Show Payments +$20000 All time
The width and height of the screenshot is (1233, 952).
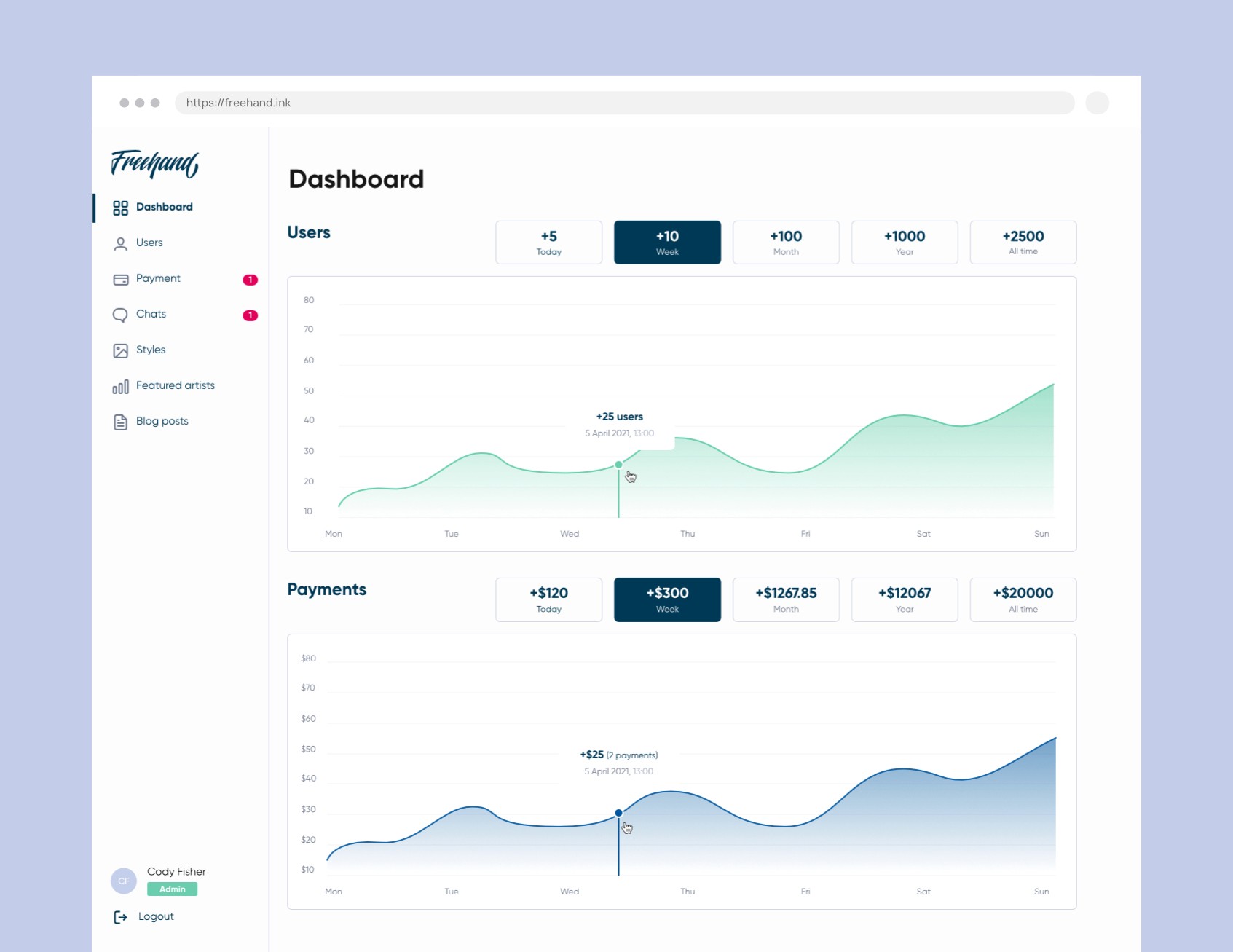click(x=1023, y=599)
